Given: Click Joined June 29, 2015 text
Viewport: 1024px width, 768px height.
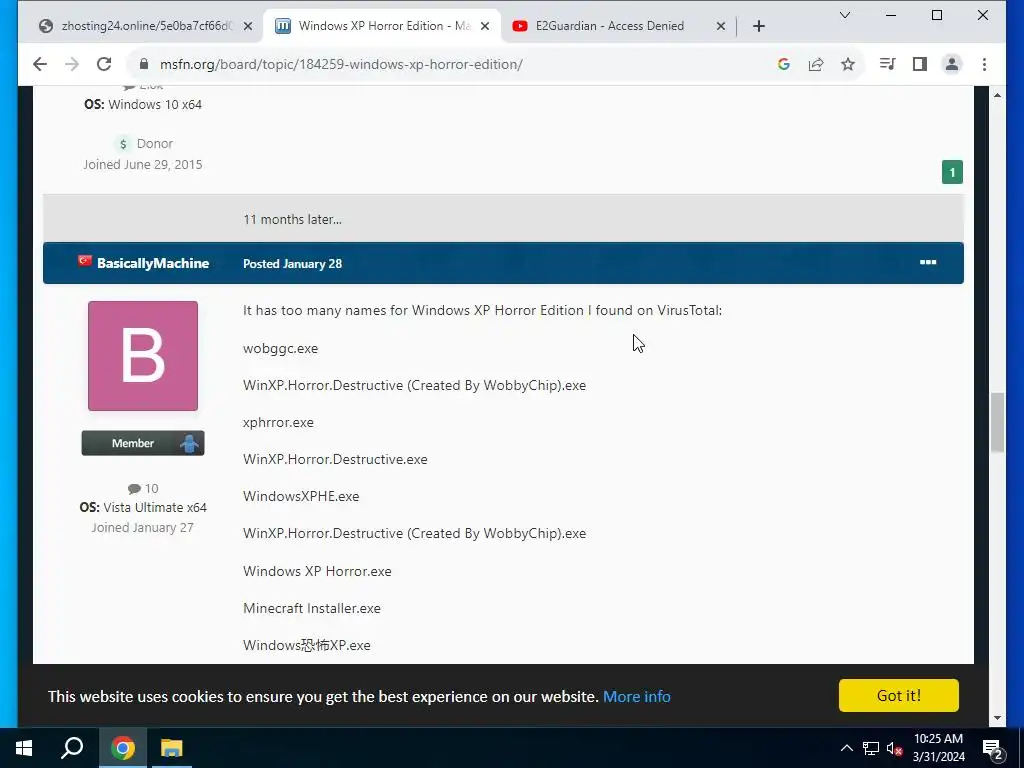Looking at the screenshot, I should (142, 165).
